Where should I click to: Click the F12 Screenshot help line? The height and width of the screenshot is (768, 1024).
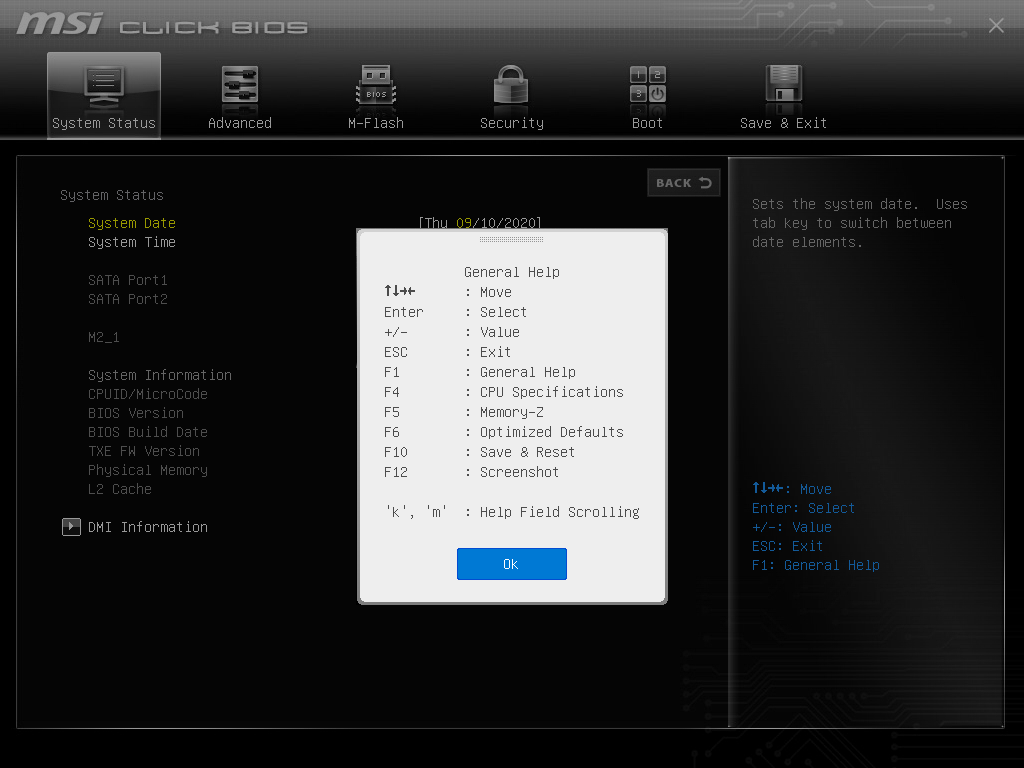(472, 472)
